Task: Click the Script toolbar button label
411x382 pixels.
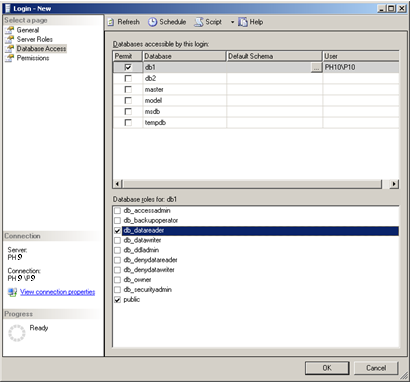Action: pos(213,22)
